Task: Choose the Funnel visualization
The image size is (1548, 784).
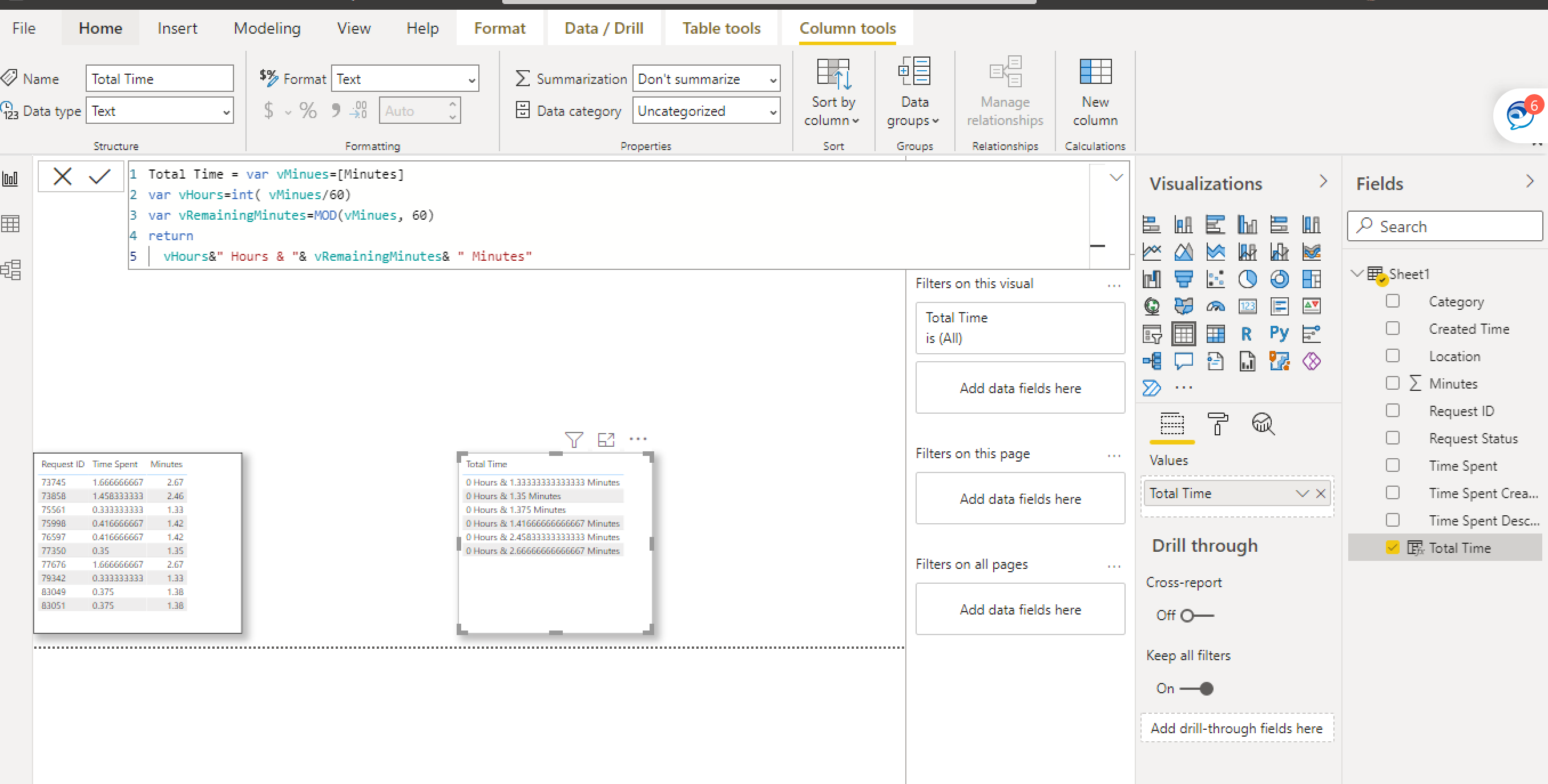Action: pyautogui.click(x=1183, y=279)
